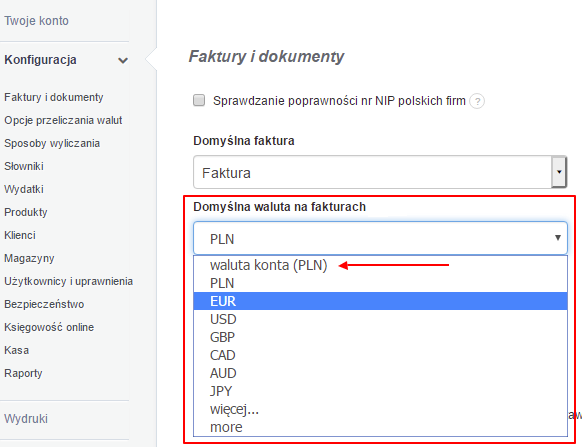Open Bezpieczeństwo settings

(x=44, y=304)
